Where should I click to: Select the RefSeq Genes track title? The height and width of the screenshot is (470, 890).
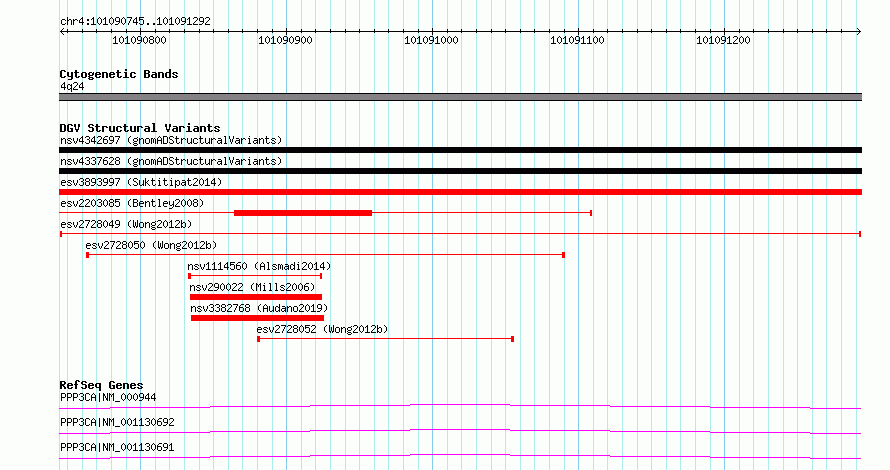click(101, 385)
